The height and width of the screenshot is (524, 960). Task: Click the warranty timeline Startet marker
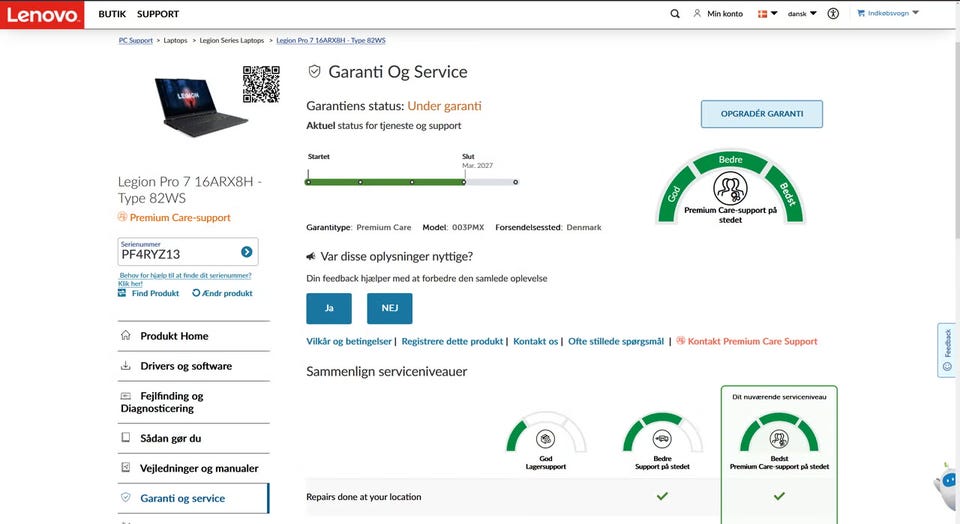pyautogui.click(x=308, y=182)
